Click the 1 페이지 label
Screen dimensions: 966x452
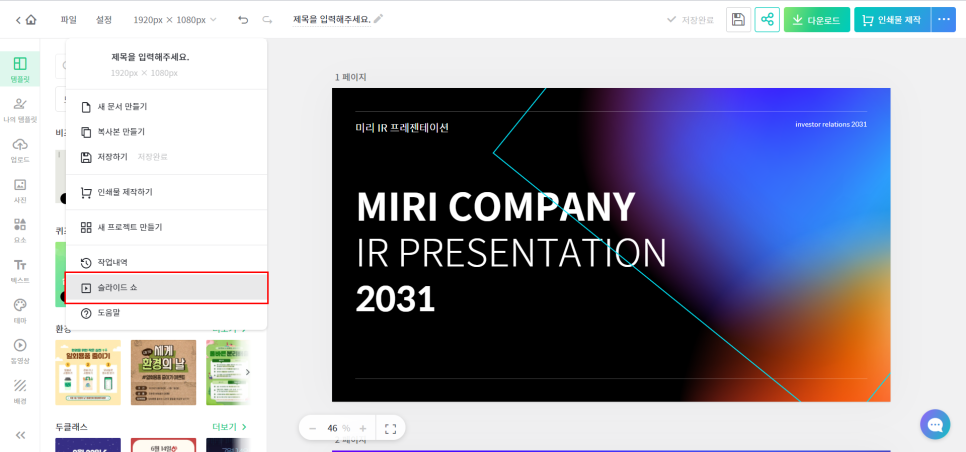click(x=350, y=77)
